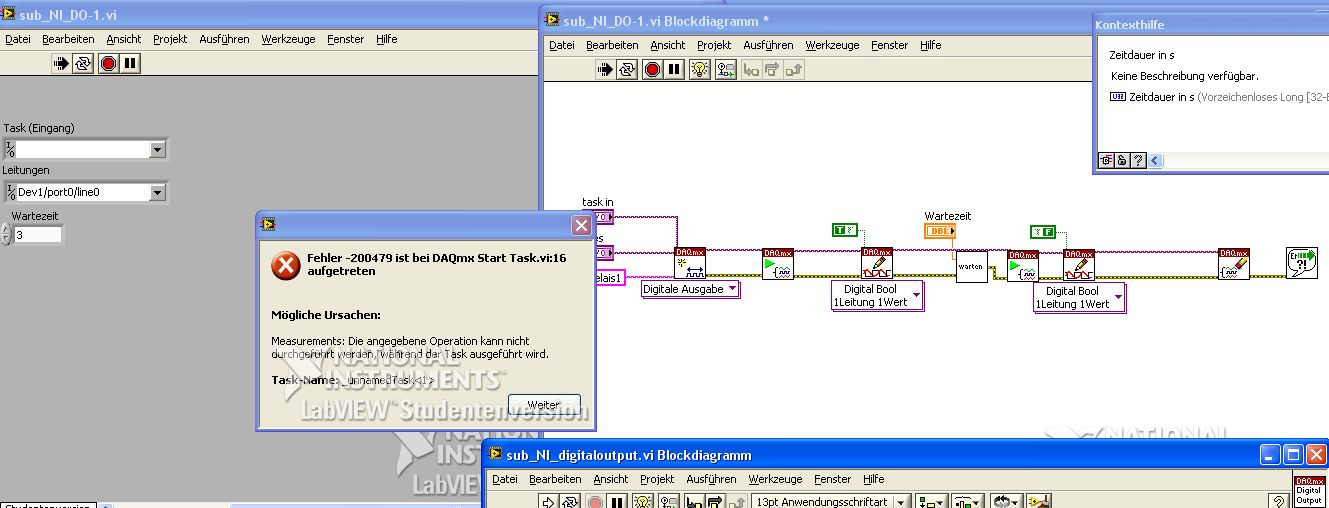1329x508 pixels.
Task: Open Bearbeiten menu in front panel window
Action: coord(68,39)
